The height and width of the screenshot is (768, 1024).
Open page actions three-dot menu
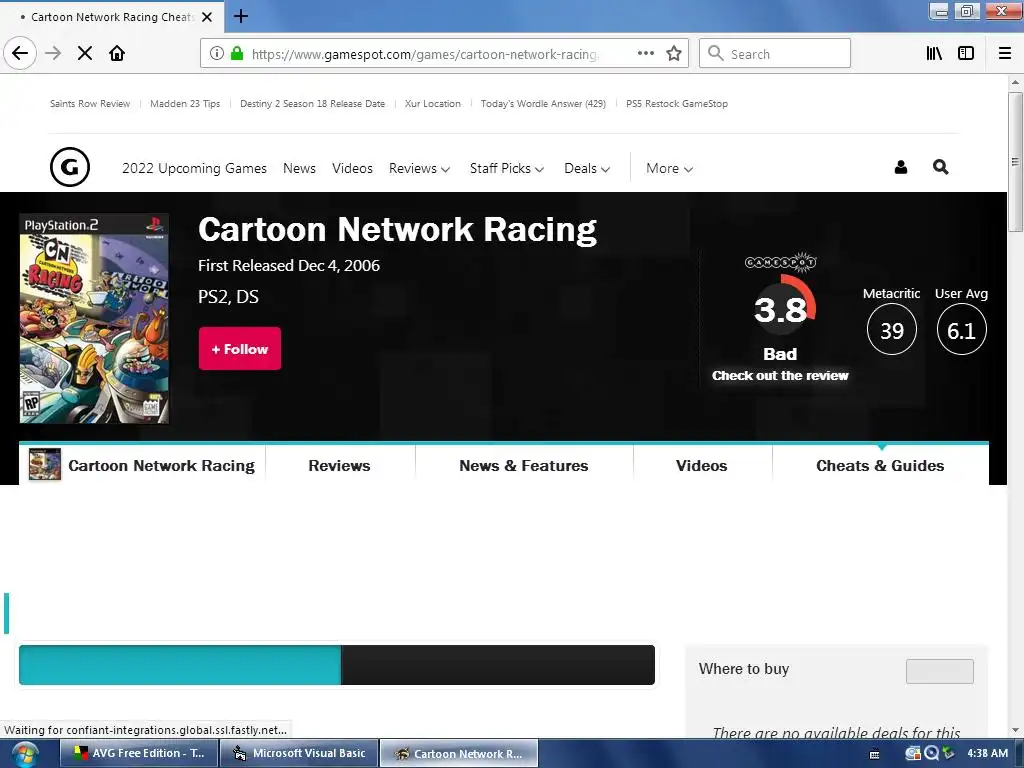coord(645,53)
